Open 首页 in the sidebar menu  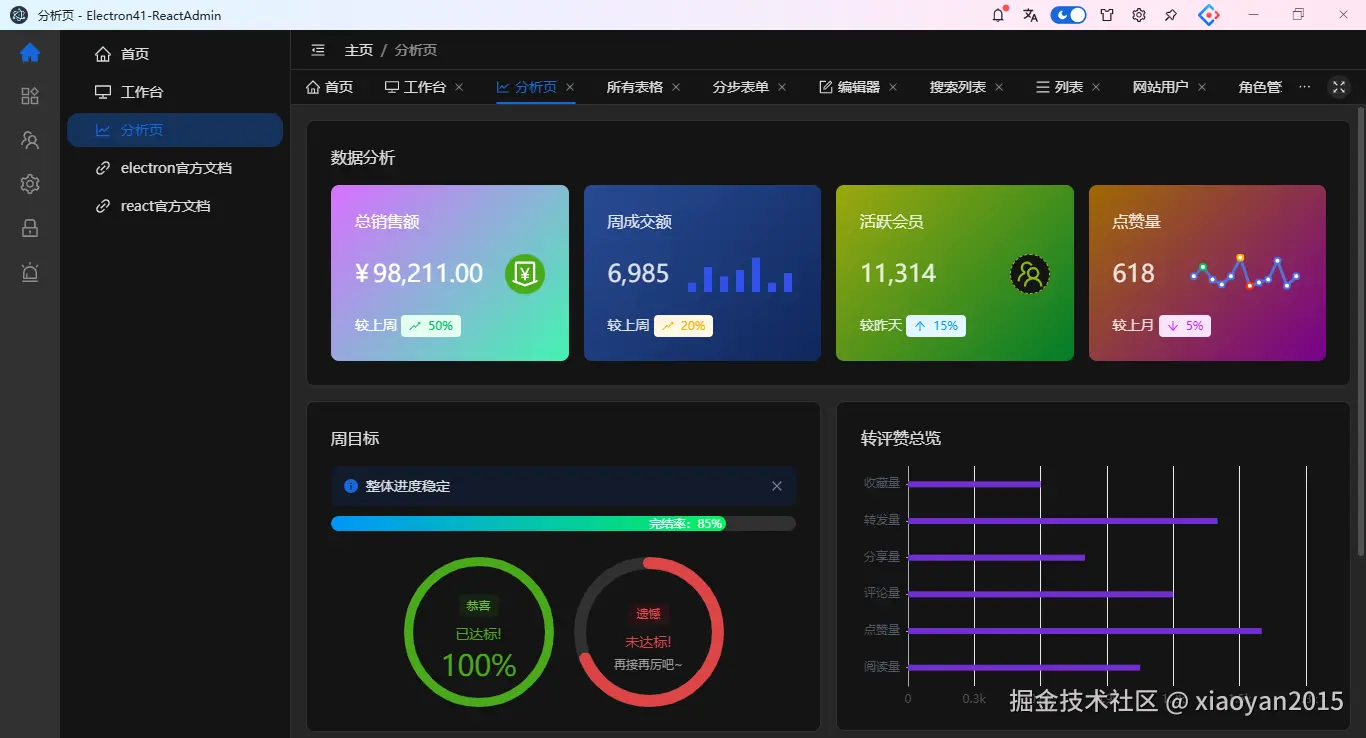[x=174, y=54]
